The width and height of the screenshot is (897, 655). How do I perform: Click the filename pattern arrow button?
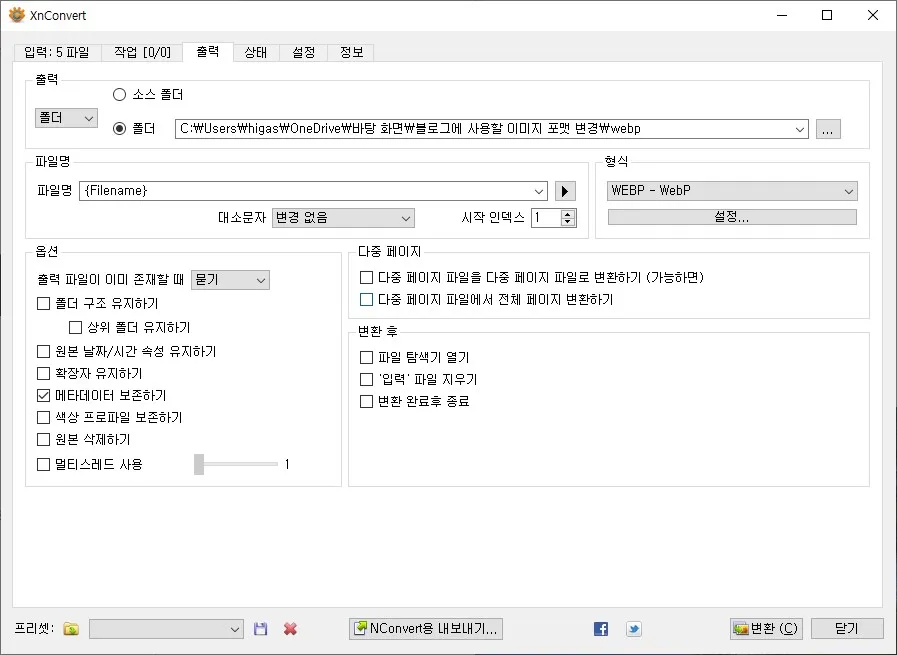[565, 191]
